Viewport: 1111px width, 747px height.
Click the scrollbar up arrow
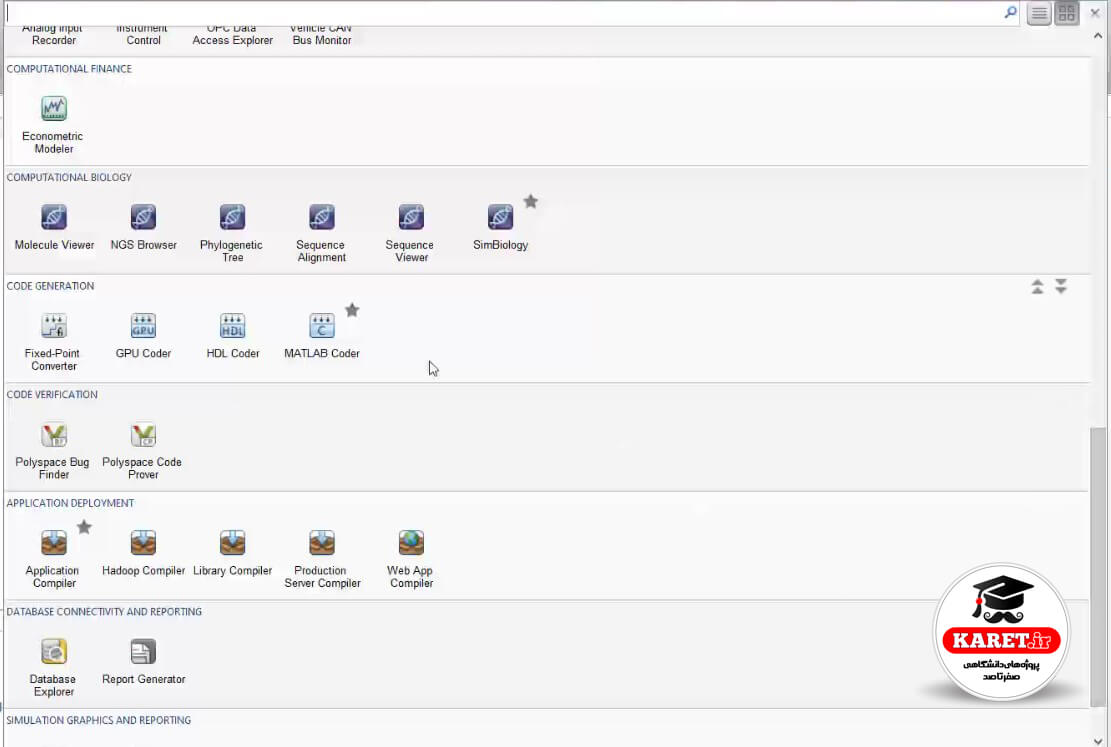pyautogui.click(x=1098, y=35)
